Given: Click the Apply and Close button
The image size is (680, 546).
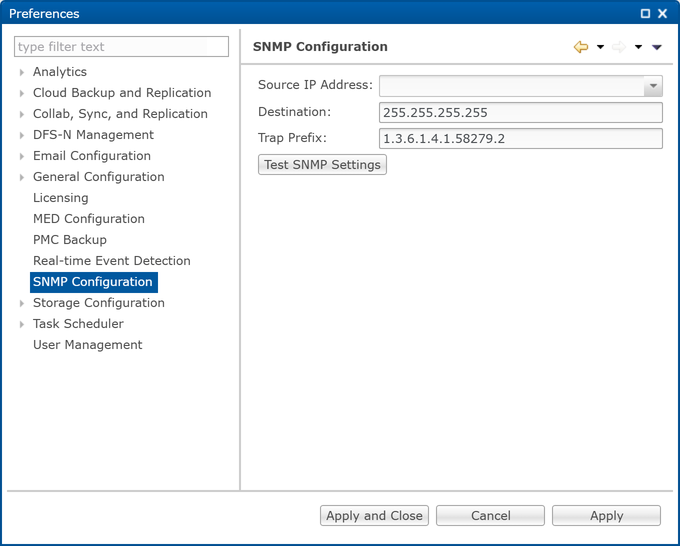Looking at the screenshot, I should tap(374, 516).
